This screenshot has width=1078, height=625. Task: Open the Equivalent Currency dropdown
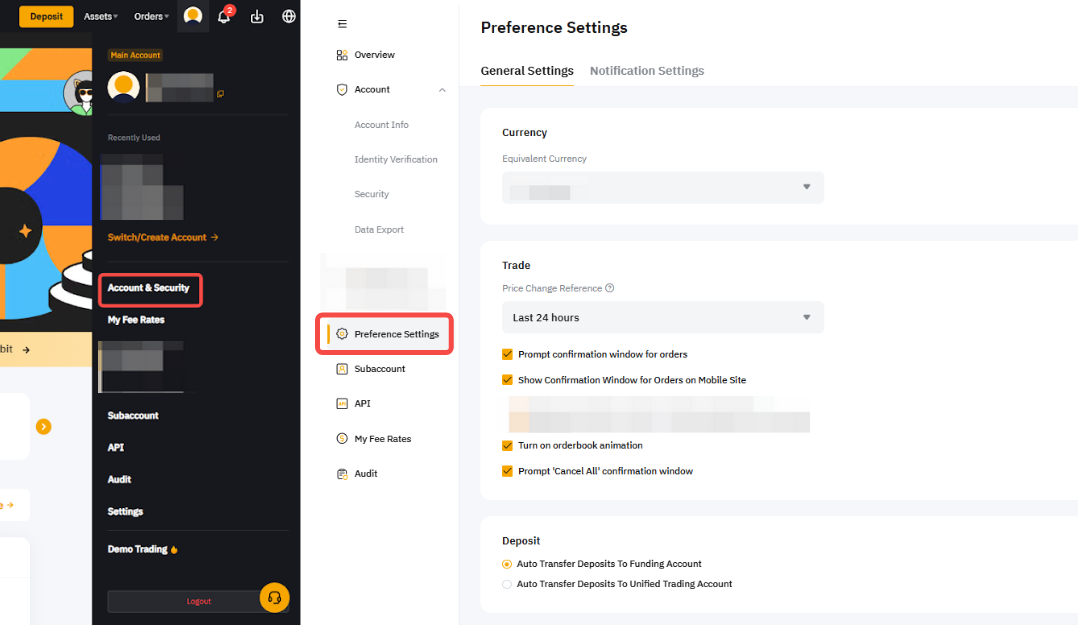(x=662, y=187)
